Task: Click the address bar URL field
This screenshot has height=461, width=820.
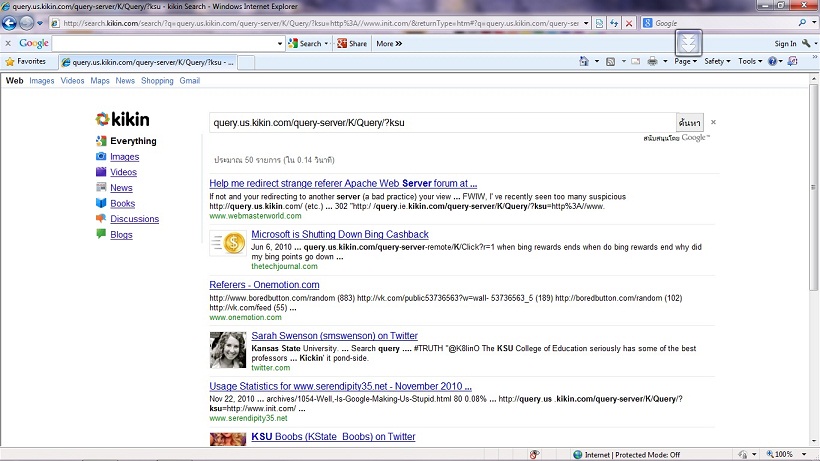Action: 320,23
